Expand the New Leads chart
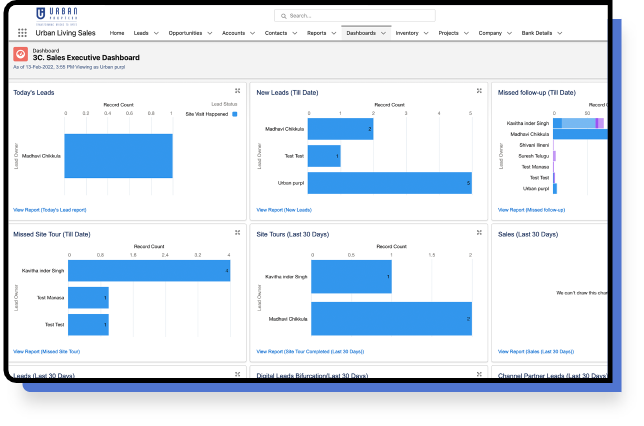644x426 pixels. pos(481,92)
